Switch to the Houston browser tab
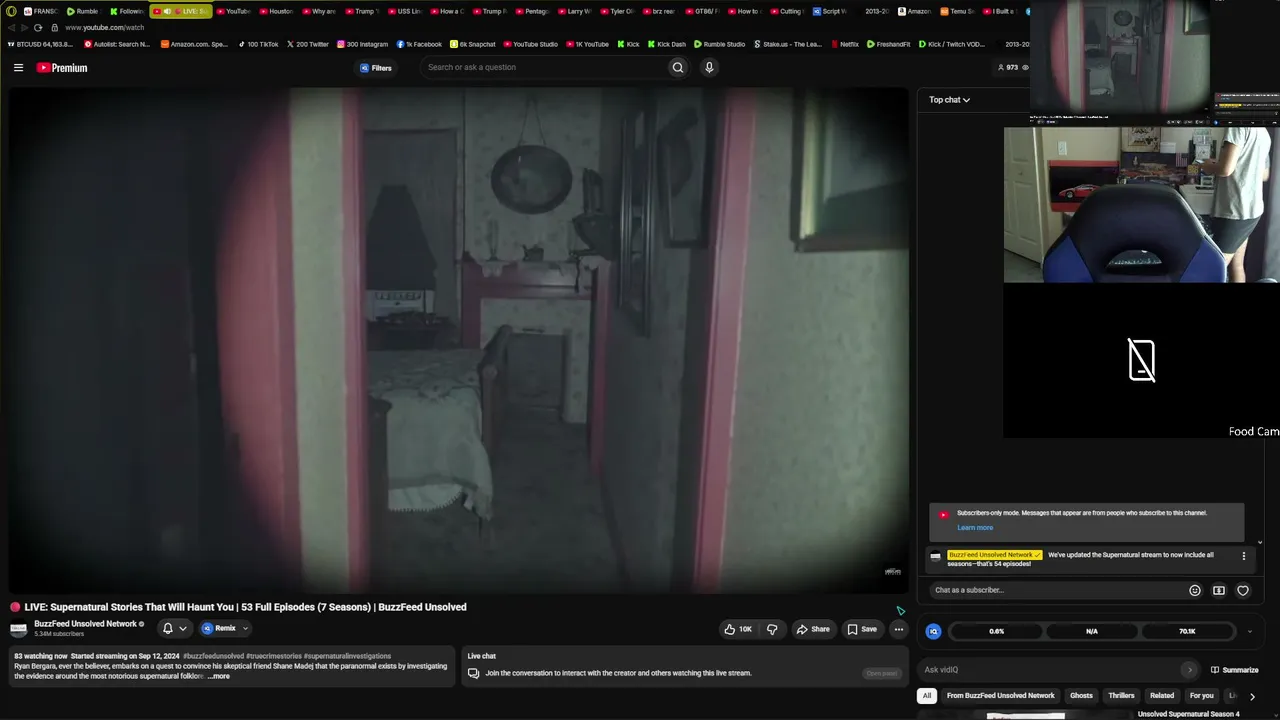Image resolution: width=1280 pixels, height=720 pixels. pyautogui.click(x=276, y=11)
